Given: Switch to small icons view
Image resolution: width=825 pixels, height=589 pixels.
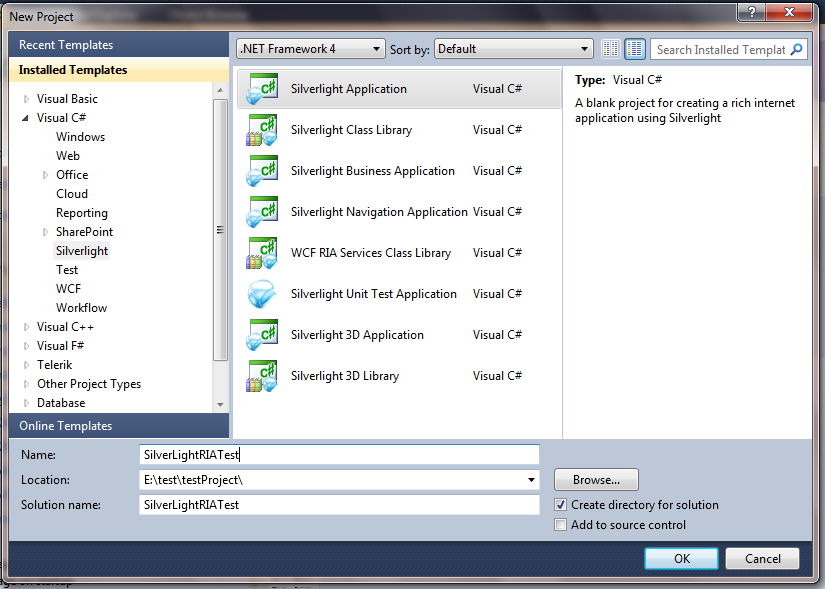Looking at the screenshot, I should [610, 48].
